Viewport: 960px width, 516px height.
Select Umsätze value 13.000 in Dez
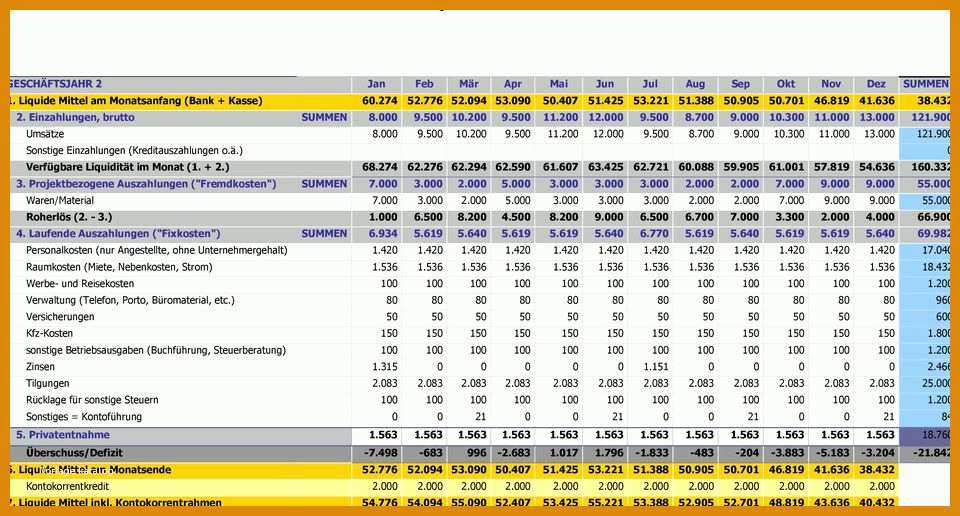tap(877, 133)
